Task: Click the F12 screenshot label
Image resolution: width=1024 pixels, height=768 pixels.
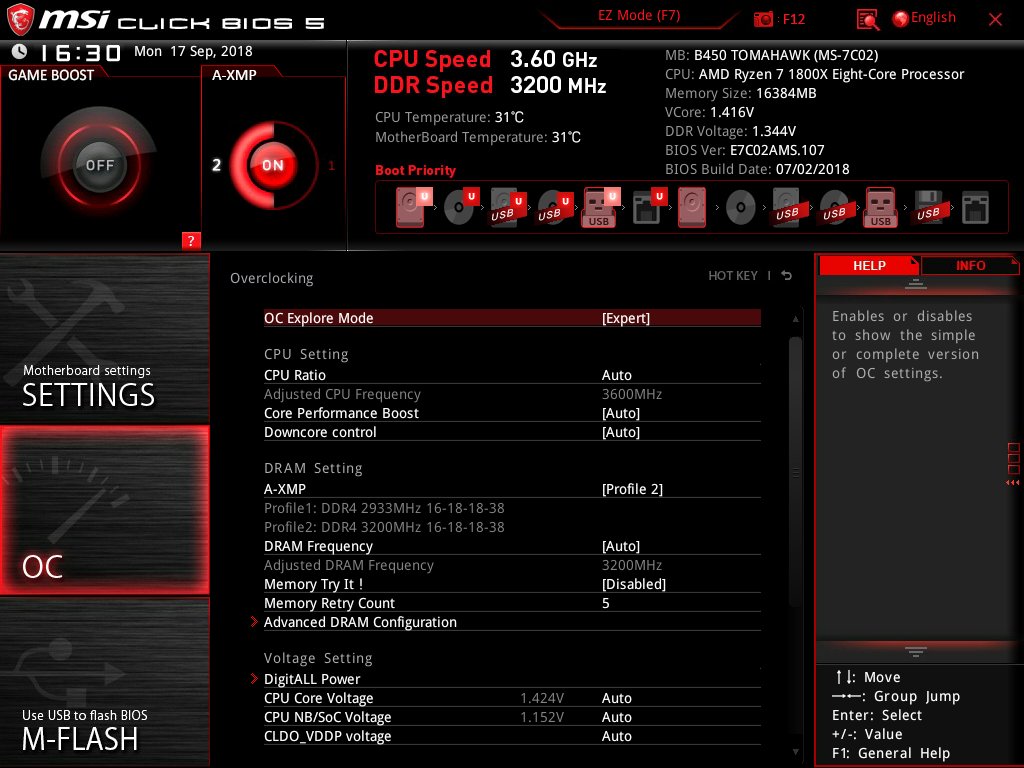Action: pos(793,19)
